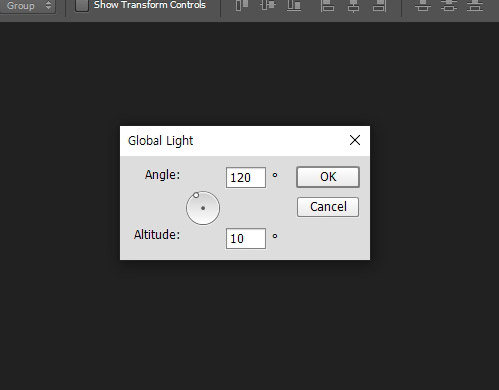Confirm Global Light with OK
The width and height of the screenshot is (499, 390).
click(328, 177)
